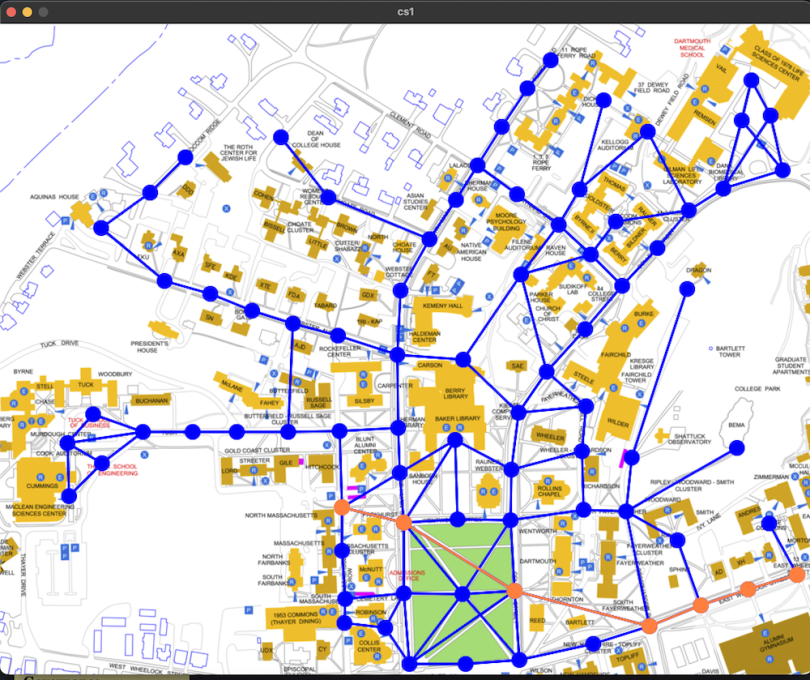Select the vertex at the center of the Green
Image resolution: width=810 pixels, height=680 pixels.
pyautogui.click(x=462, y=594)
